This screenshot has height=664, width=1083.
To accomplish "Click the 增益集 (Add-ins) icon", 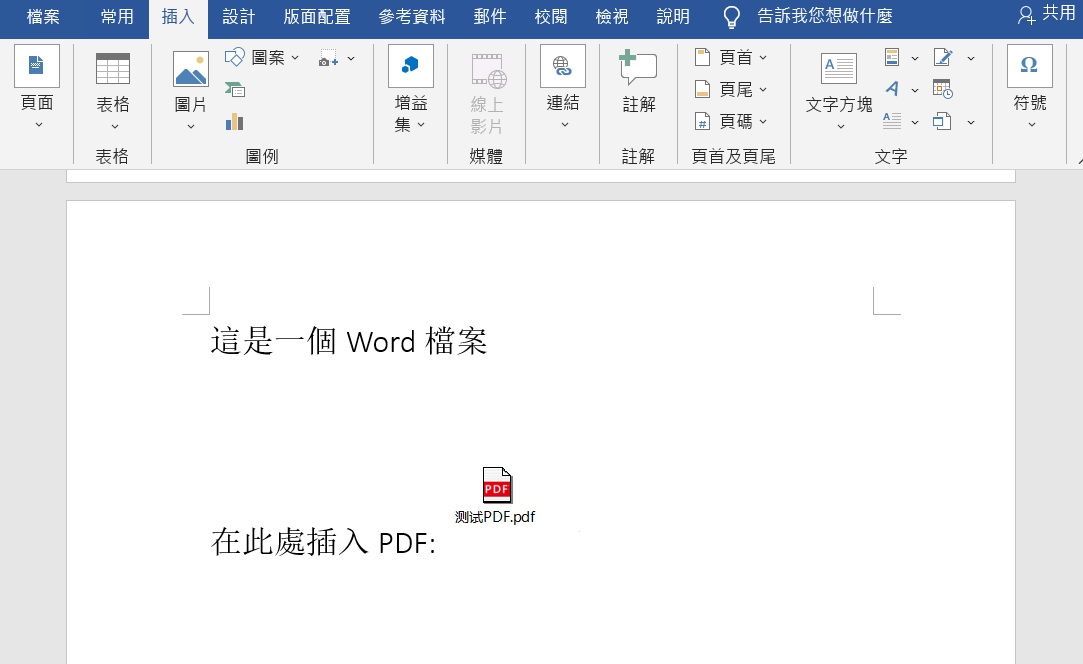I will [x=411, y=66].
